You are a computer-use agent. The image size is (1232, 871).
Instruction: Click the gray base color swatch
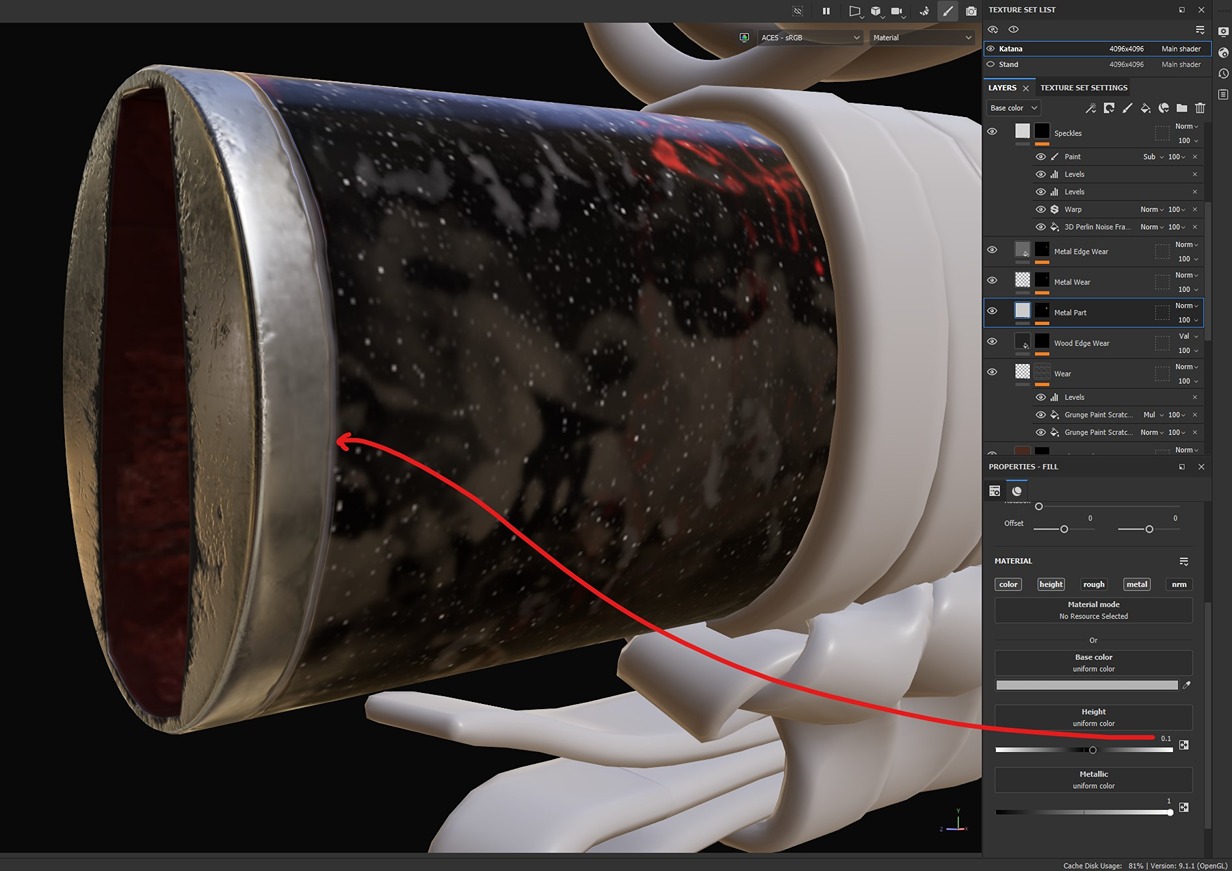click(1087, 685)
